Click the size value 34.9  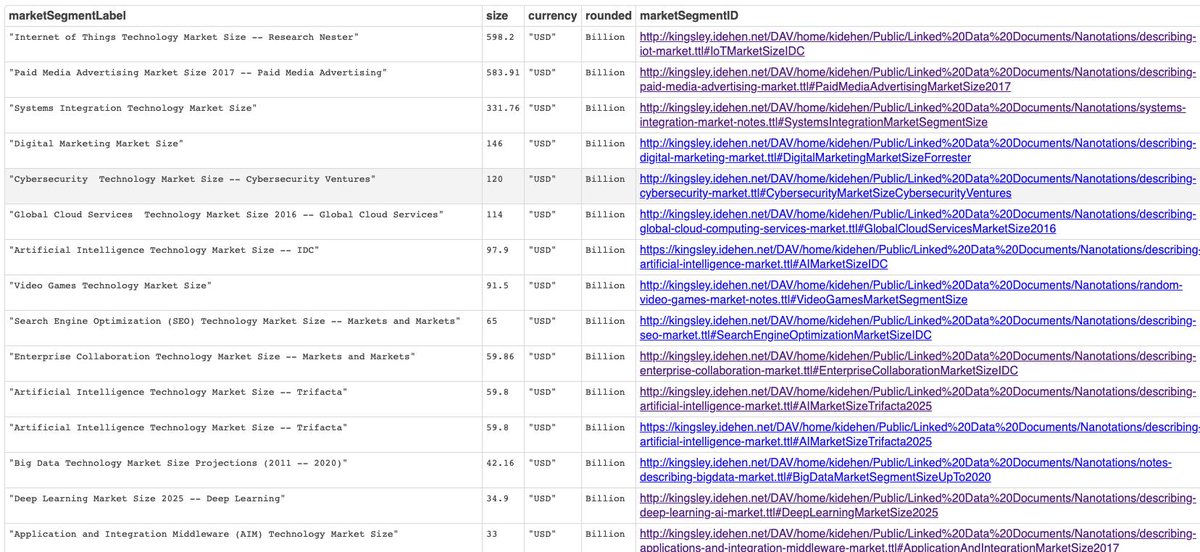click(497, 498)
